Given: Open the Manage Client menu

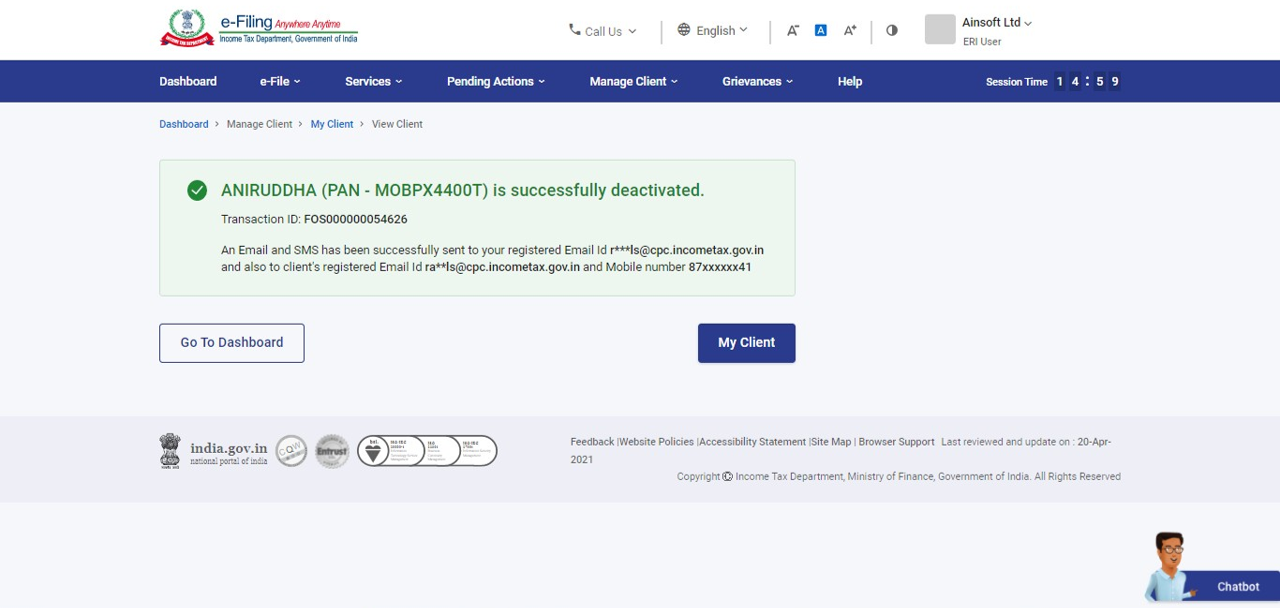Looking at the screenshot, I should tap(633, 82).
